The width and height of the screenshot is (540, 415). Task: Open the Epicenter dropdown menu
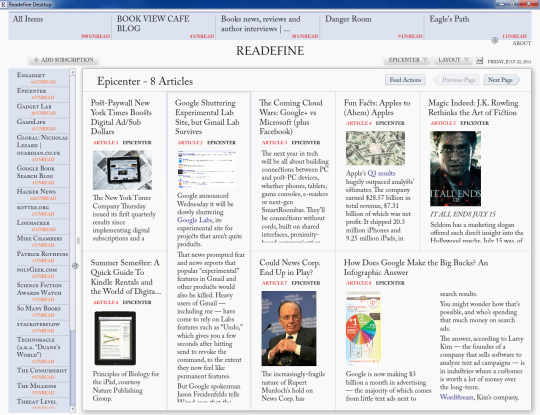click(407, 60)
